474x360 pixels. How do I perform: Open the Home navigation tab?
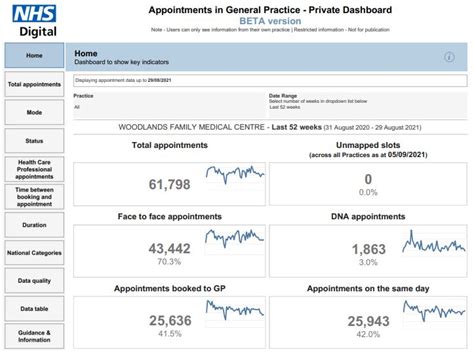coord(34,55)
